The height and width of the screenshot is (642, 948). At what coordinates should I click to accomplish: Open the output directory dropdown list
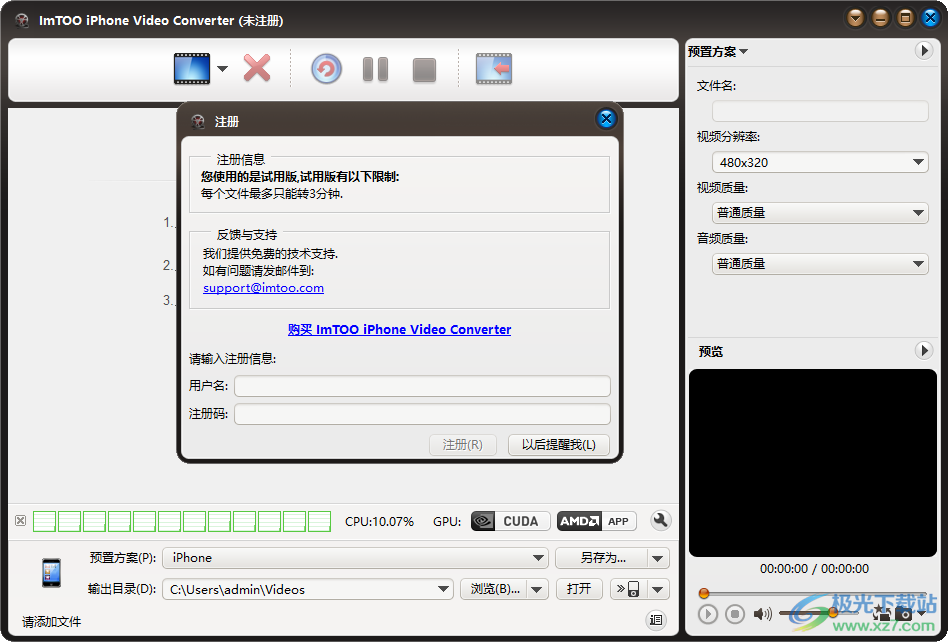pyautogui.click(x=442, y=589)
